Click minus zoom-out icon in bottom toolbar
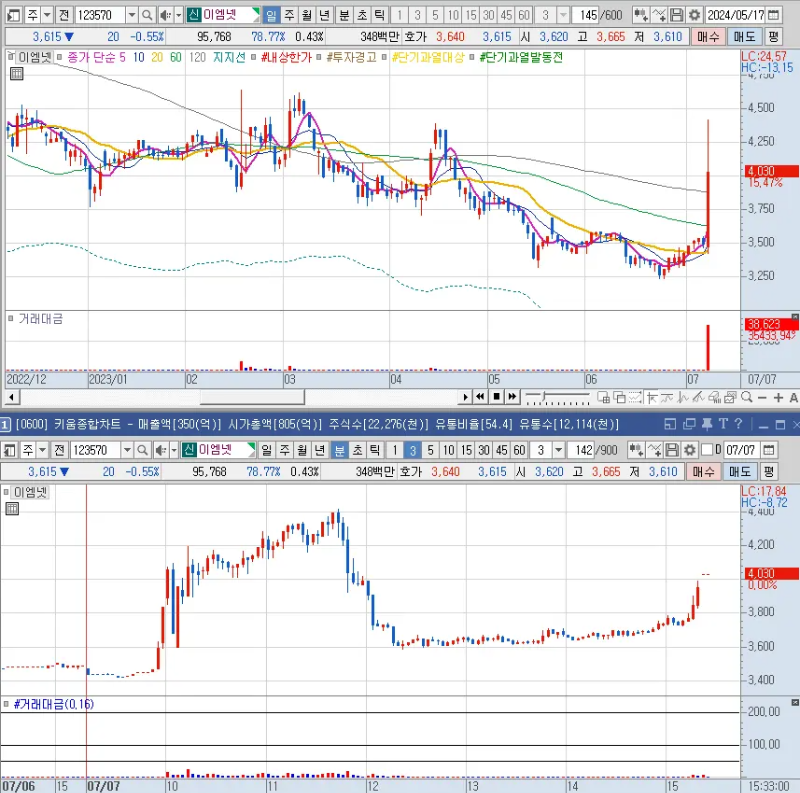 coord(762,398)
